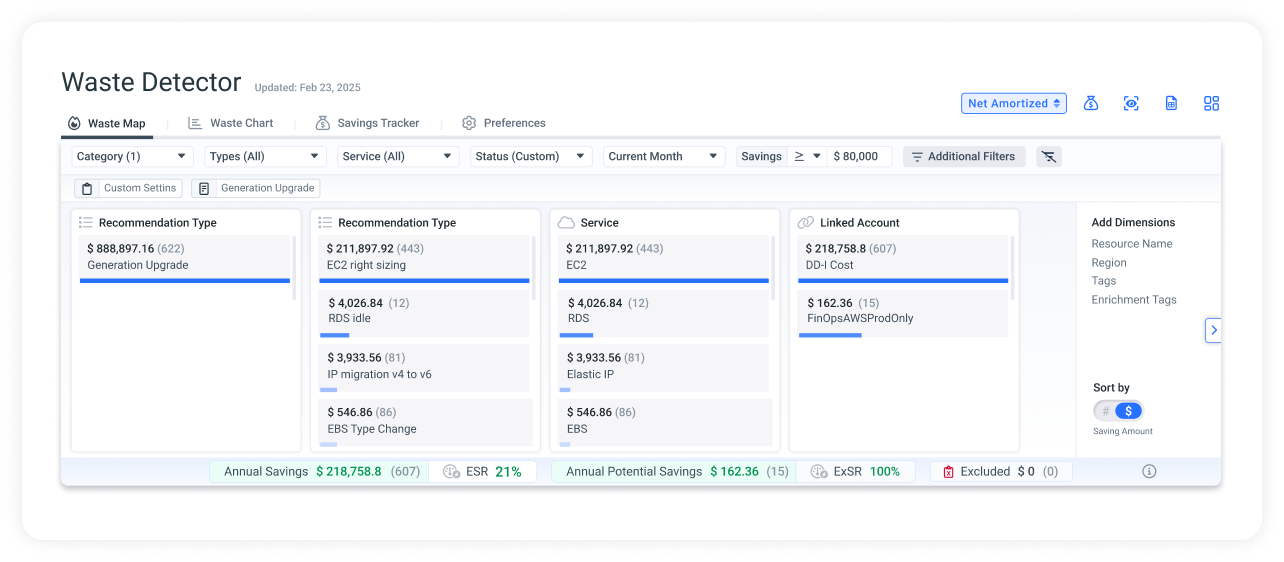Expand the right side panel arrow
This screenshot has height=562, width=1284.
pos(1213,330)
